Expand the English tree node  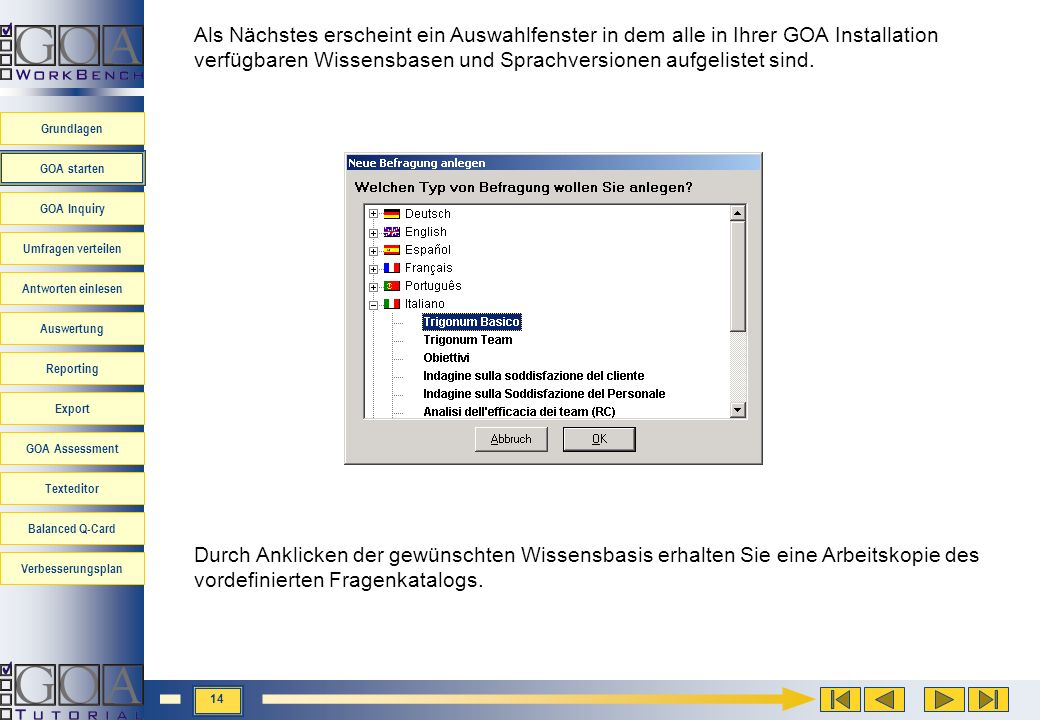[x=373, y=233]
